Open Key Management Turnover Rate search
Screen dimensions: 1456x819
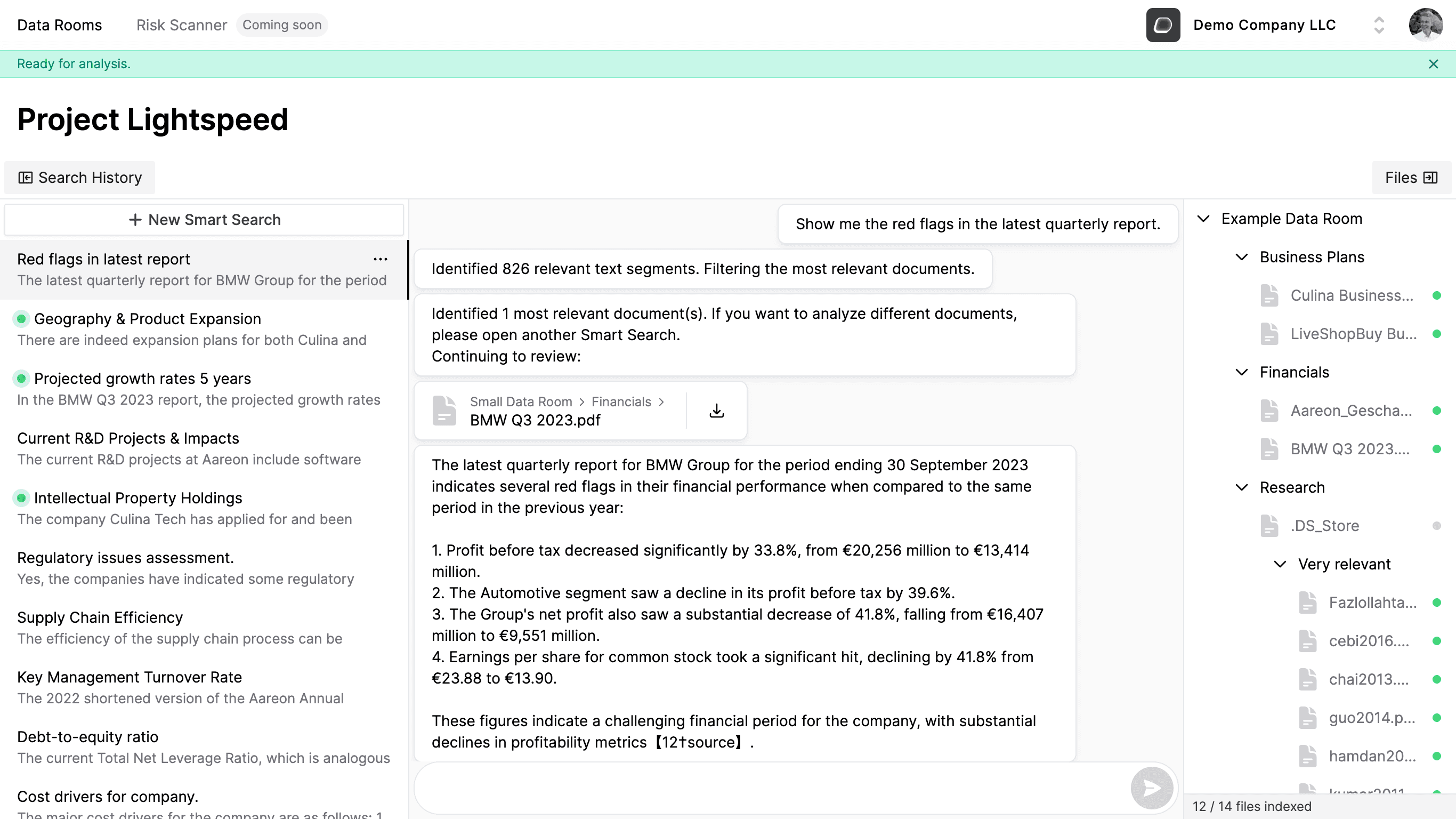click(x=204, y=688)
